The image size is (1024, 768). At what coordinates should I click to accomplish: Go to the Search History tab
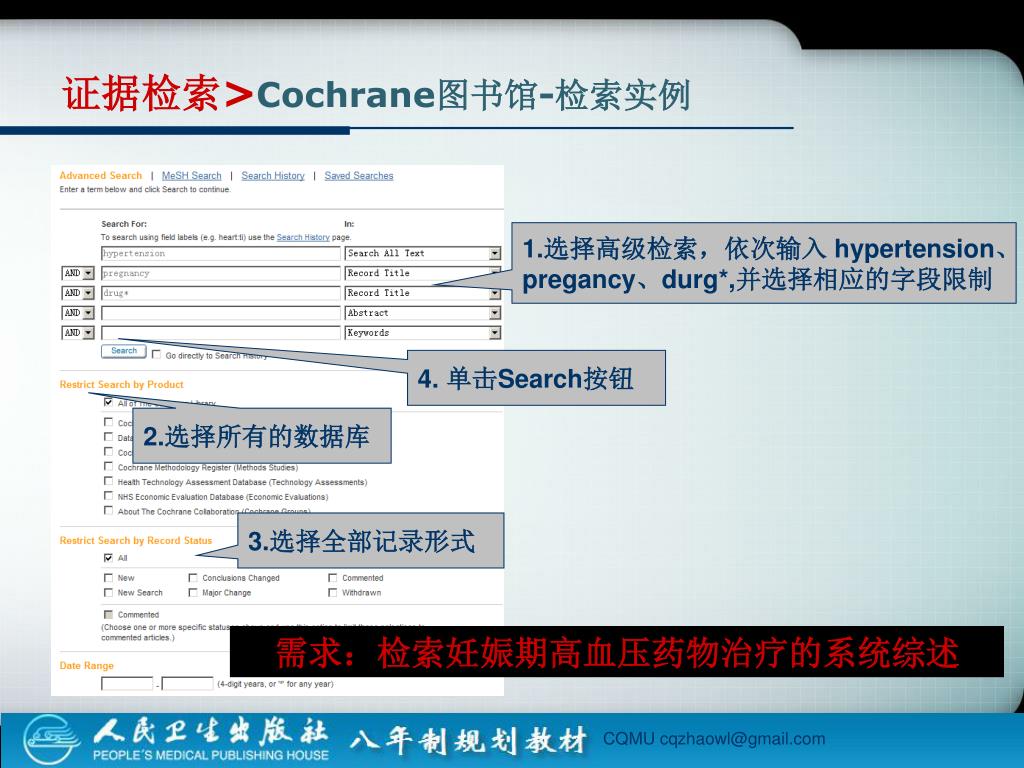[x=273, y=176]
